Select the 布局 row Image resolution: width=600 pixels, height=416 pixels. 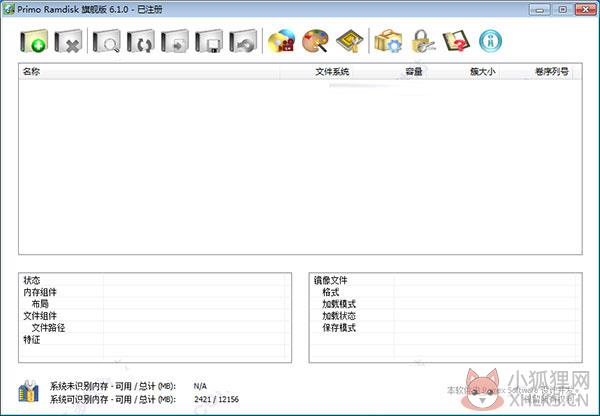(155, 304)
